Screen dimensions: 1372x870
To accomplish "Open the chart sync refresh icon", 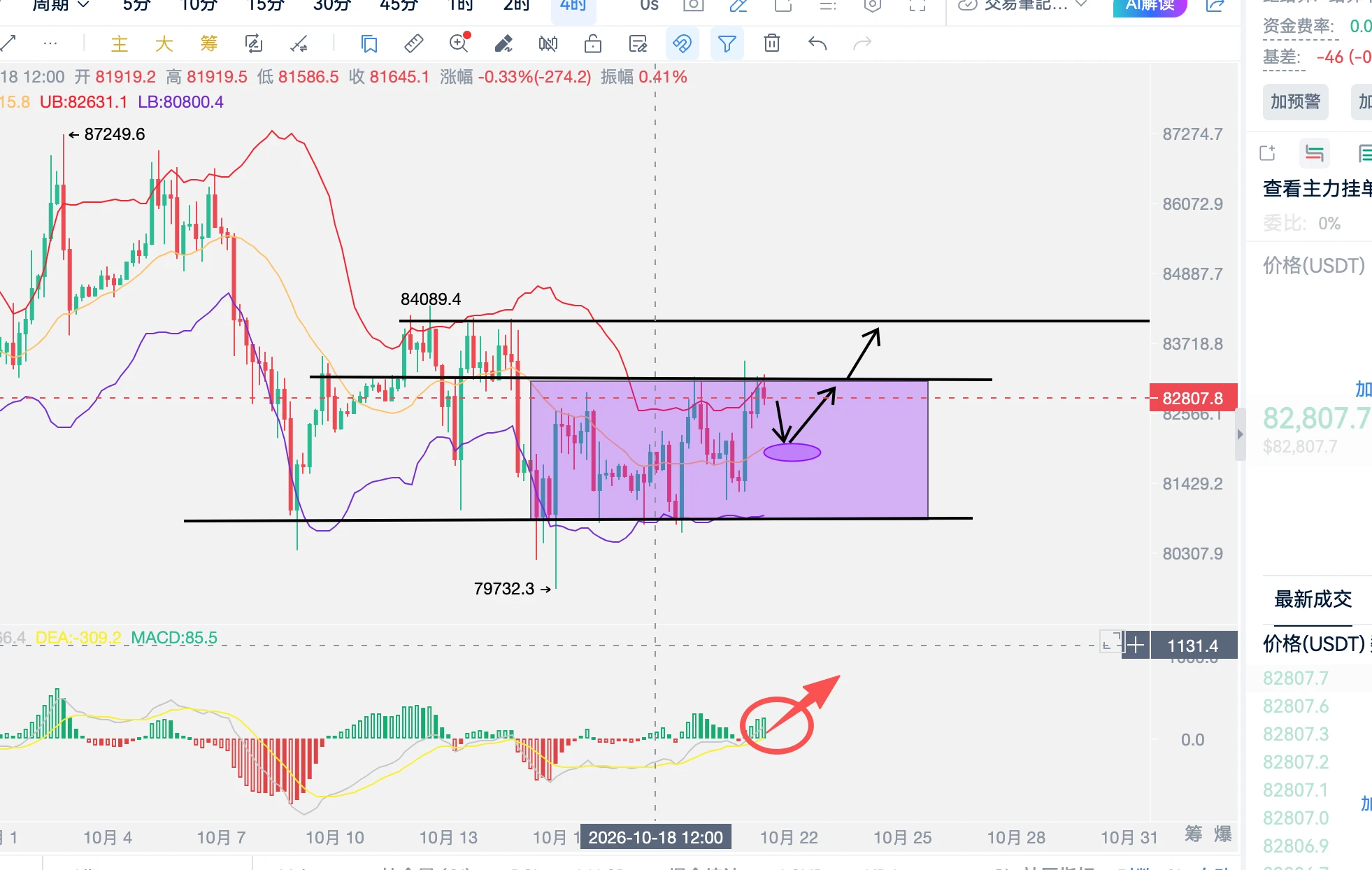I will (254, 44).
